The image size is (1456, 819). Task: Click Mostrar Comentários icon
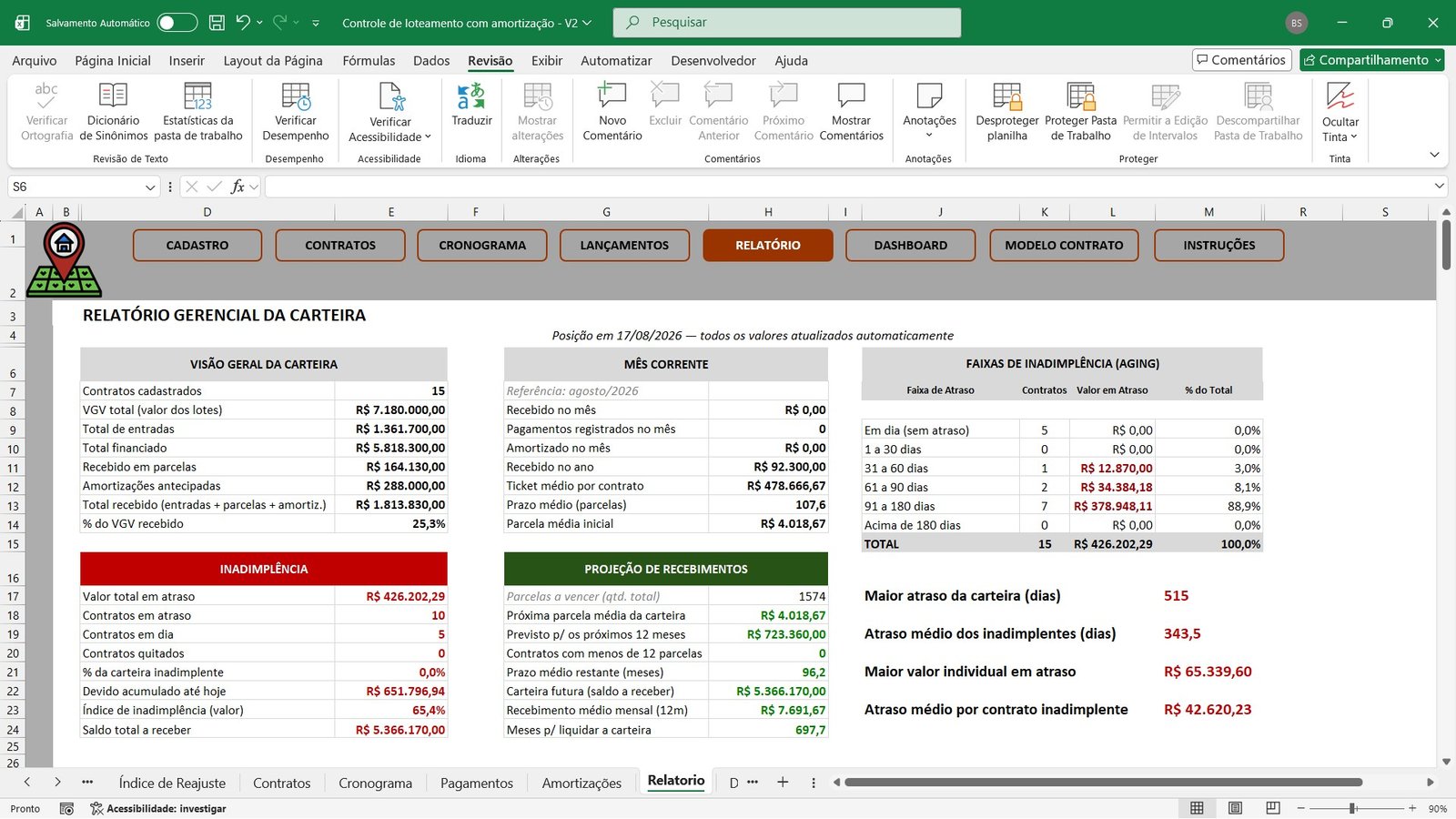[851, 96]
